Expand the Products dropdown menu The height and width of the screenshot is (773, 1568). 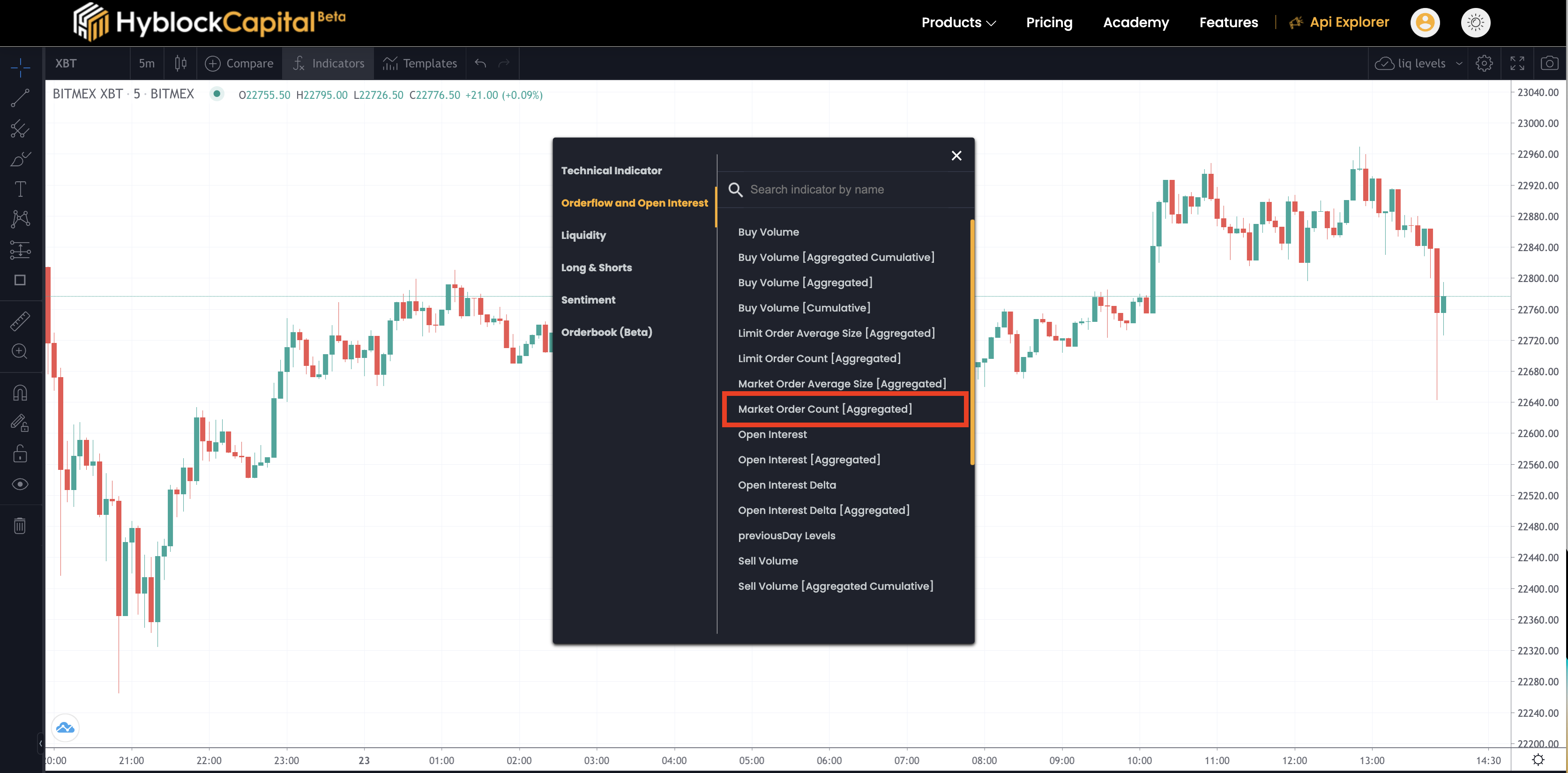click(x=958, y=22)
